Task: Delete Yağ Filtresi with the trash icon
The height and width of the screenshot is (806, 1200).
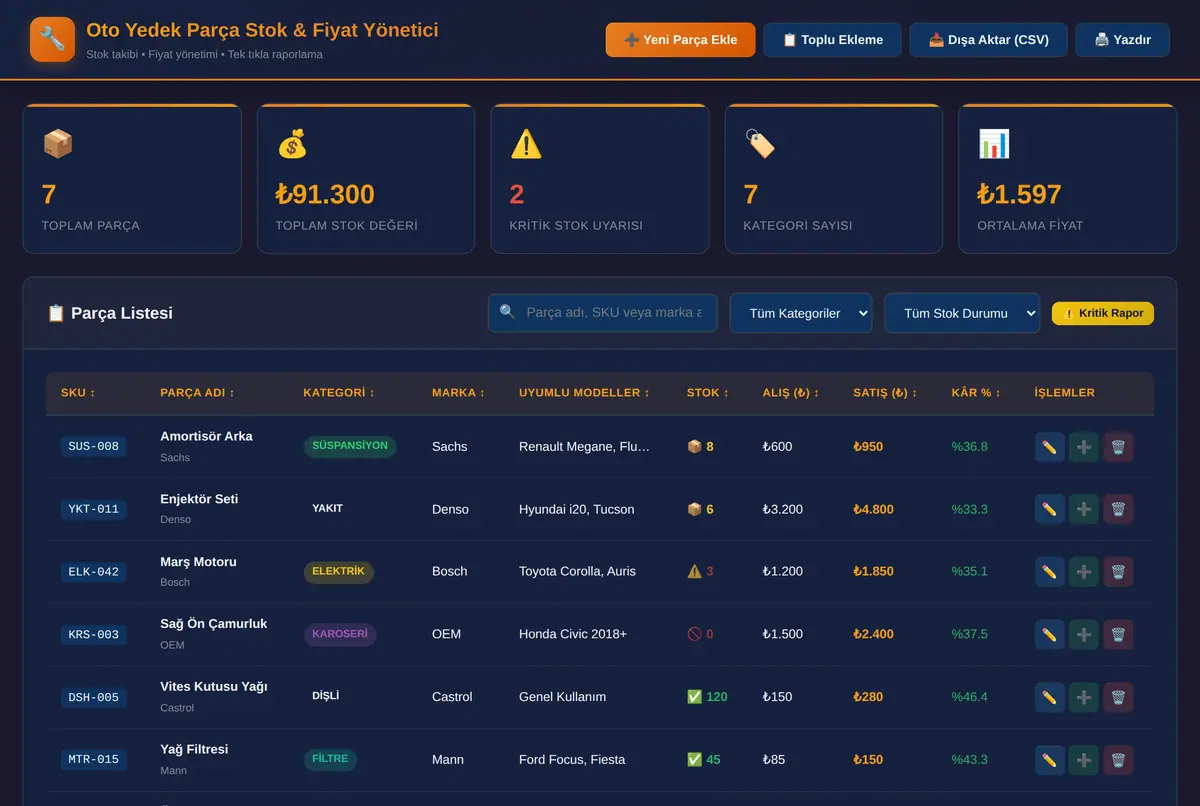Action: pos(1118,760)
